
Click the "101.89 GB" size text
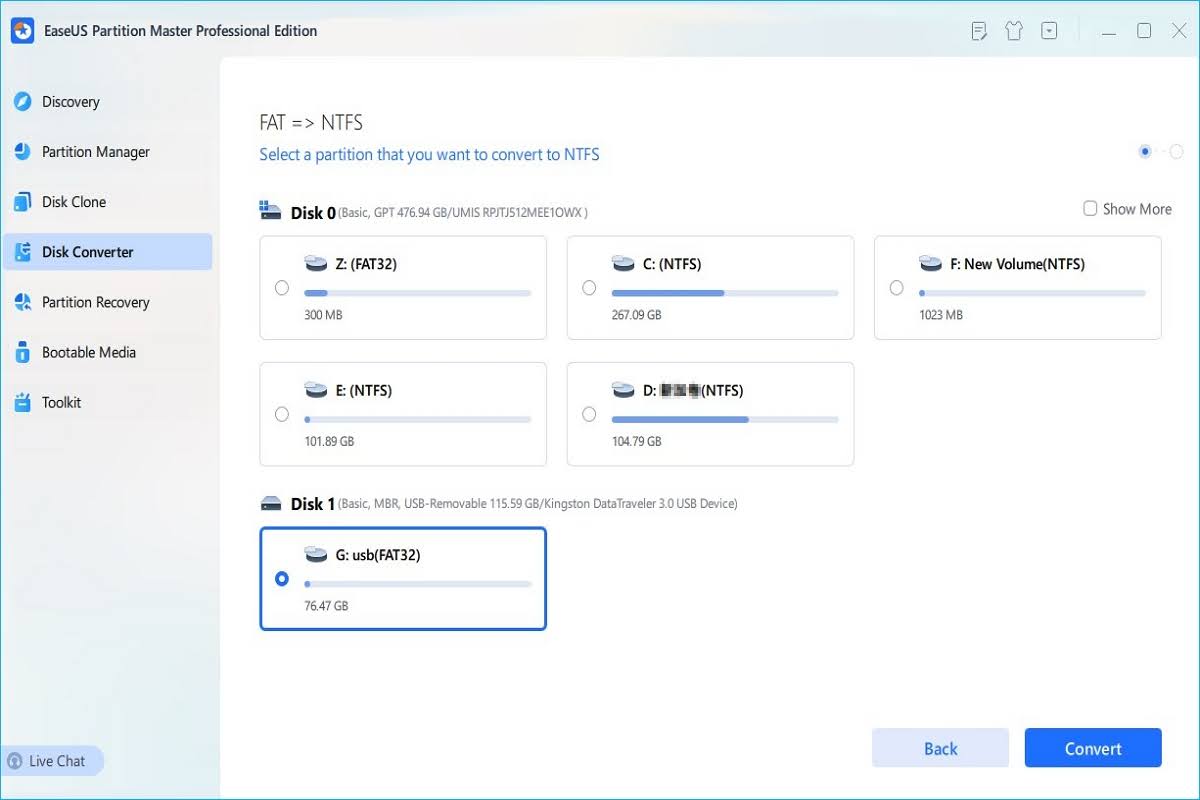329,441
